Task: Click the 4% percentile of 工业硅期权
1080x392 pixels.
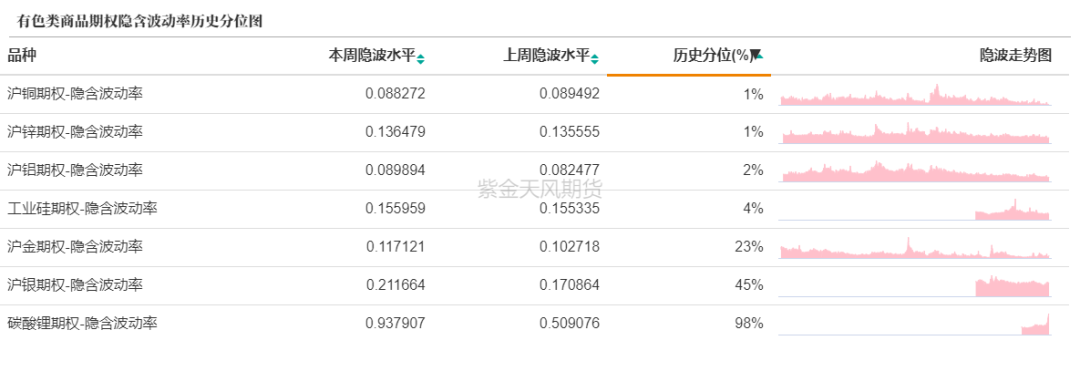Action: click(754, 208)
